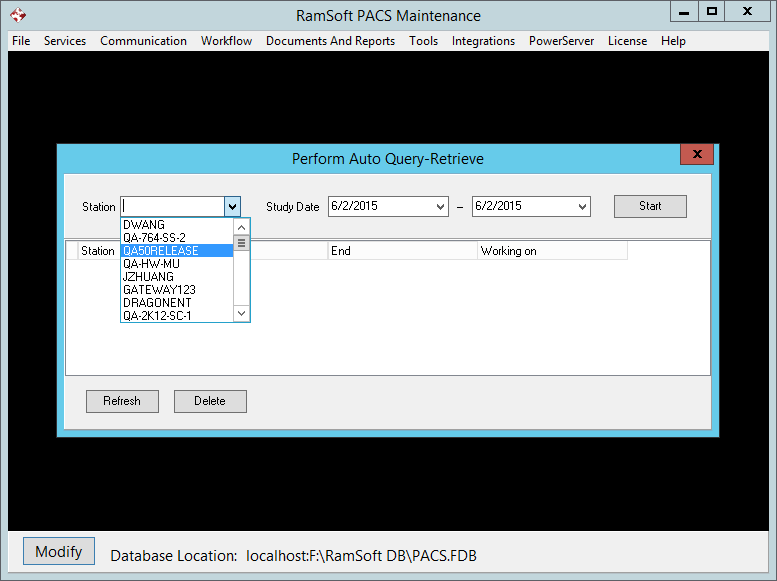Screen dimensions: 777x581
Task: Click the Working on column header
Action: click(x=551, y=251)
